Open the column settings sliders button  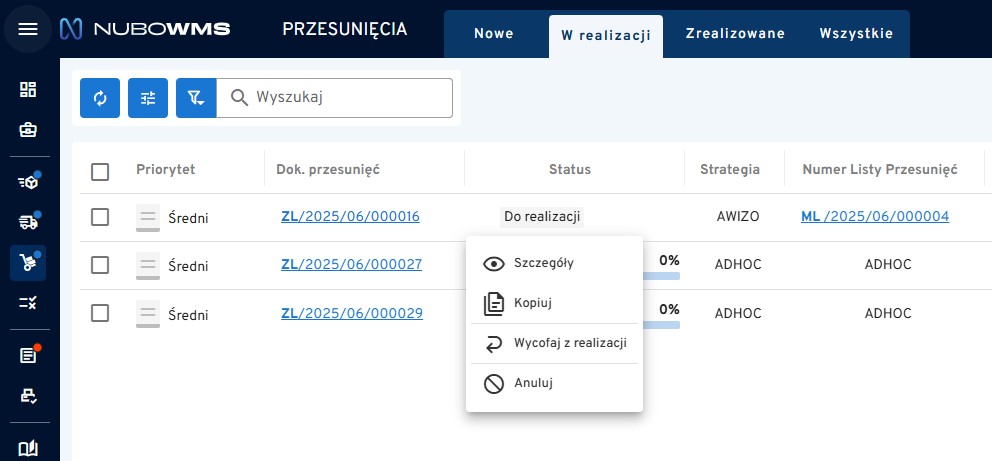click(x=148, y=98)
